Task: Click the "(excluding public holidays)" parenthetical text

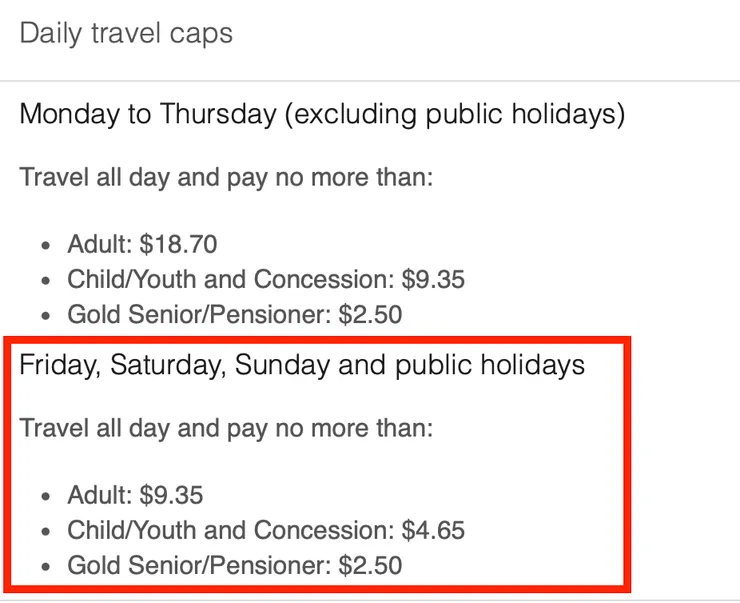Action: (x=455, y=114)
